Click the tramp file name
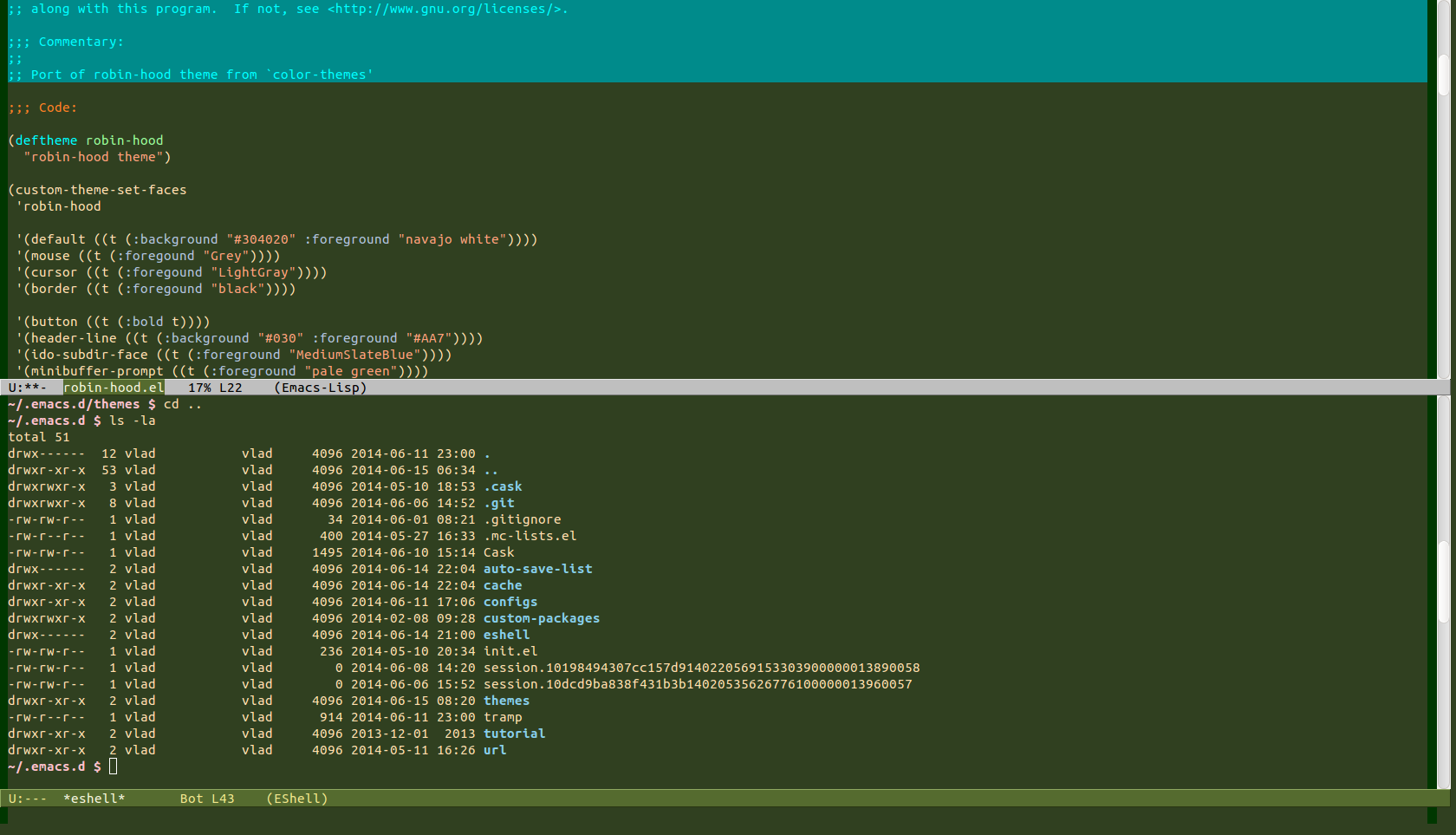The image size is (1456, 835). click(503, 717)
